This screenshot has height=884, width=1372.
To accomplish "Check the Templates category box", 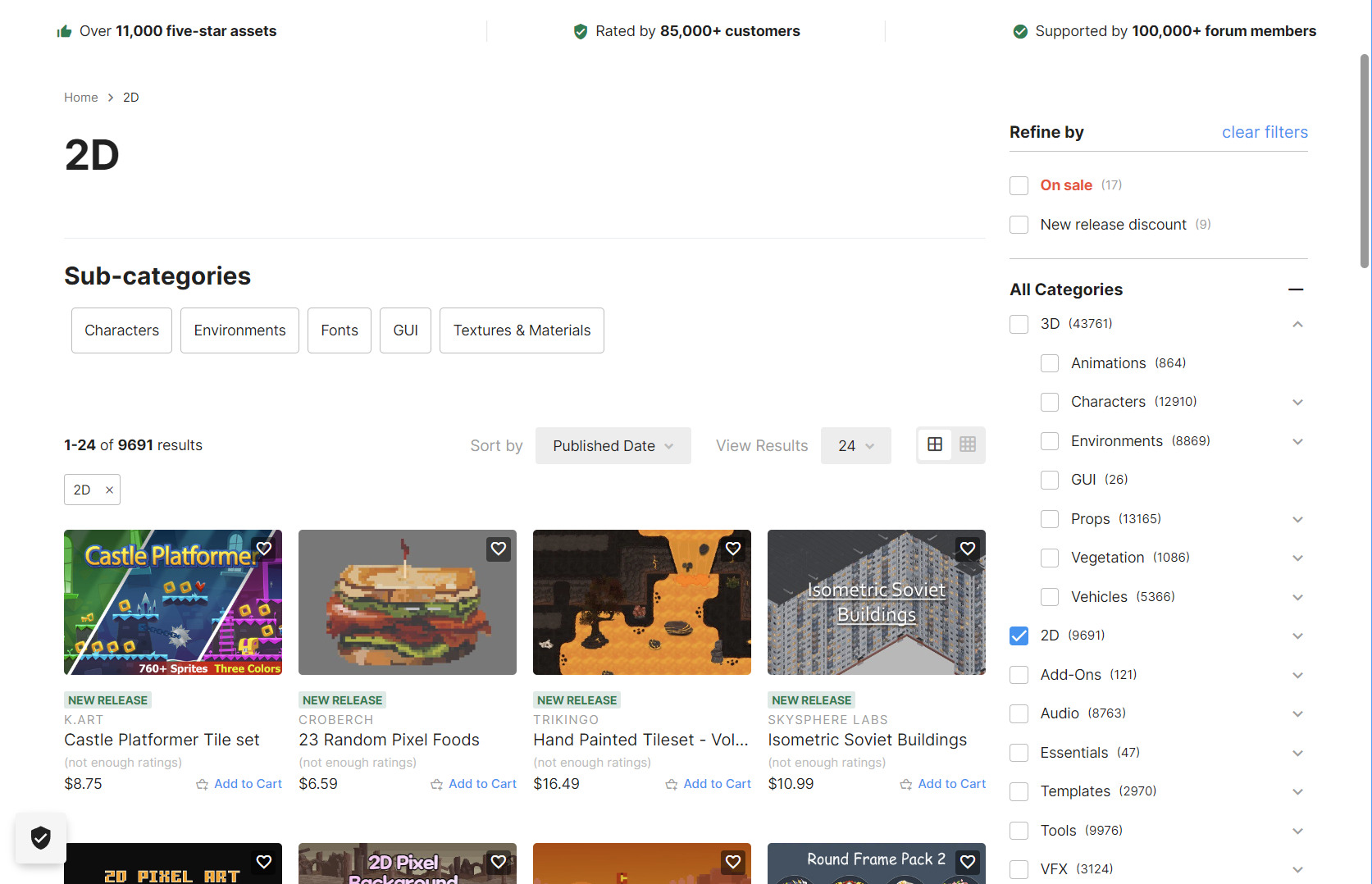I will tap(1019, 791).
